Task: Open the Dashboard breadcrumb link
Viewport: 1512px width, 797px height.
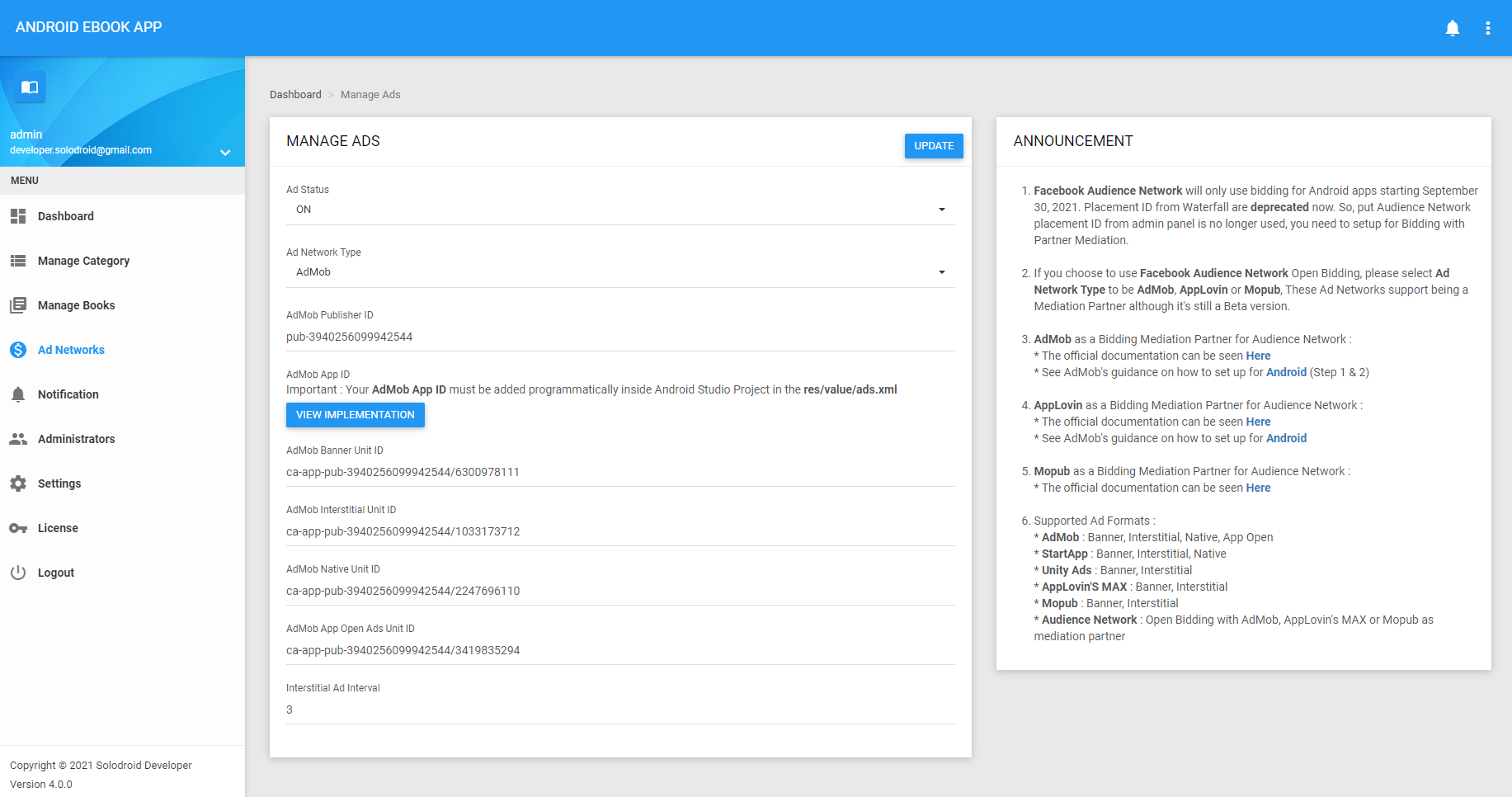Action: click(295, 95)
